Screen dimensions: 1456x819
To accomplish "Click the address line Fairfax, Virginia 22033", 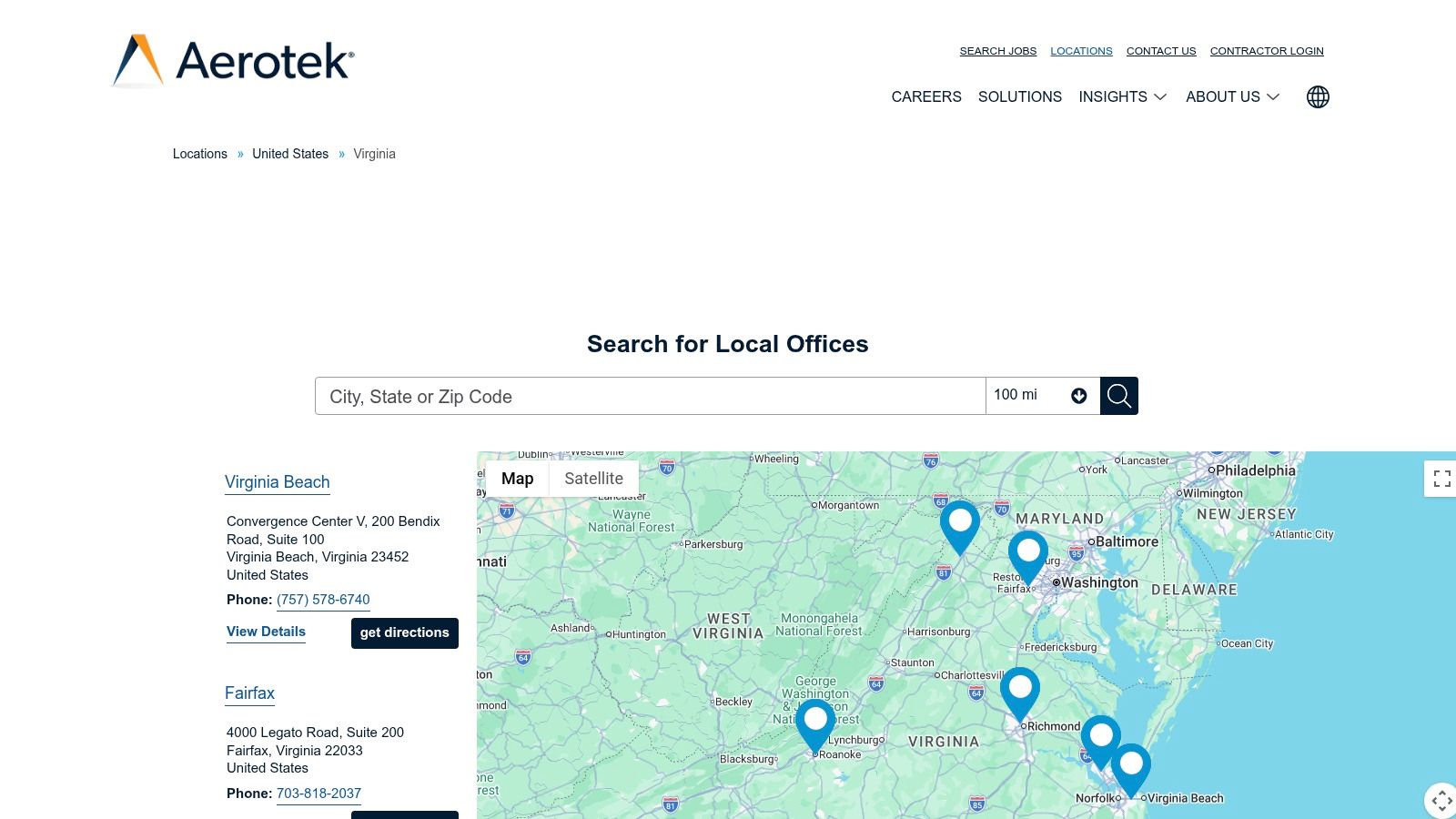I will point(295,751).
